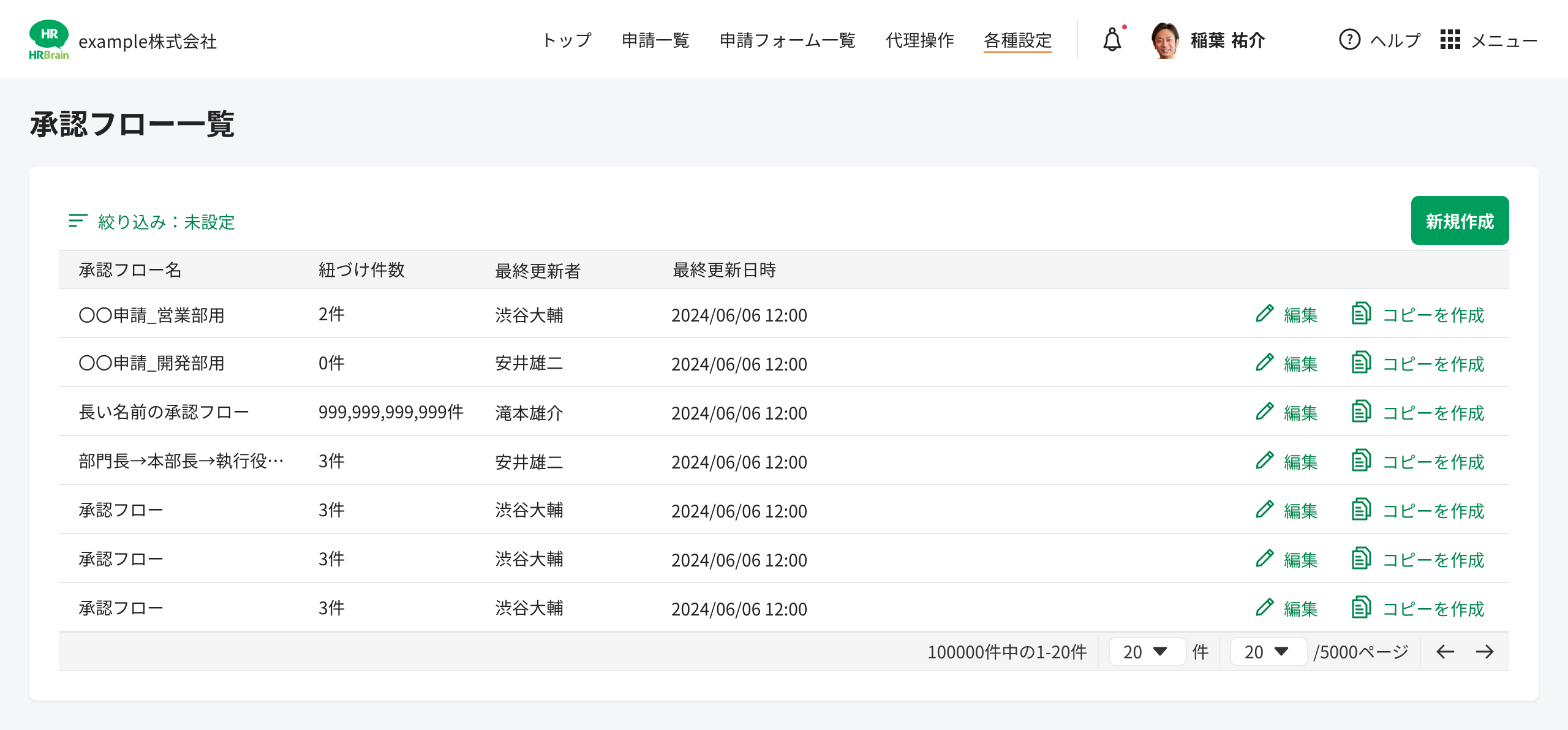Open the page number dropdown before /5000ページ
The width and height of the screenshot is (1568, 730).
(1267, 652)
